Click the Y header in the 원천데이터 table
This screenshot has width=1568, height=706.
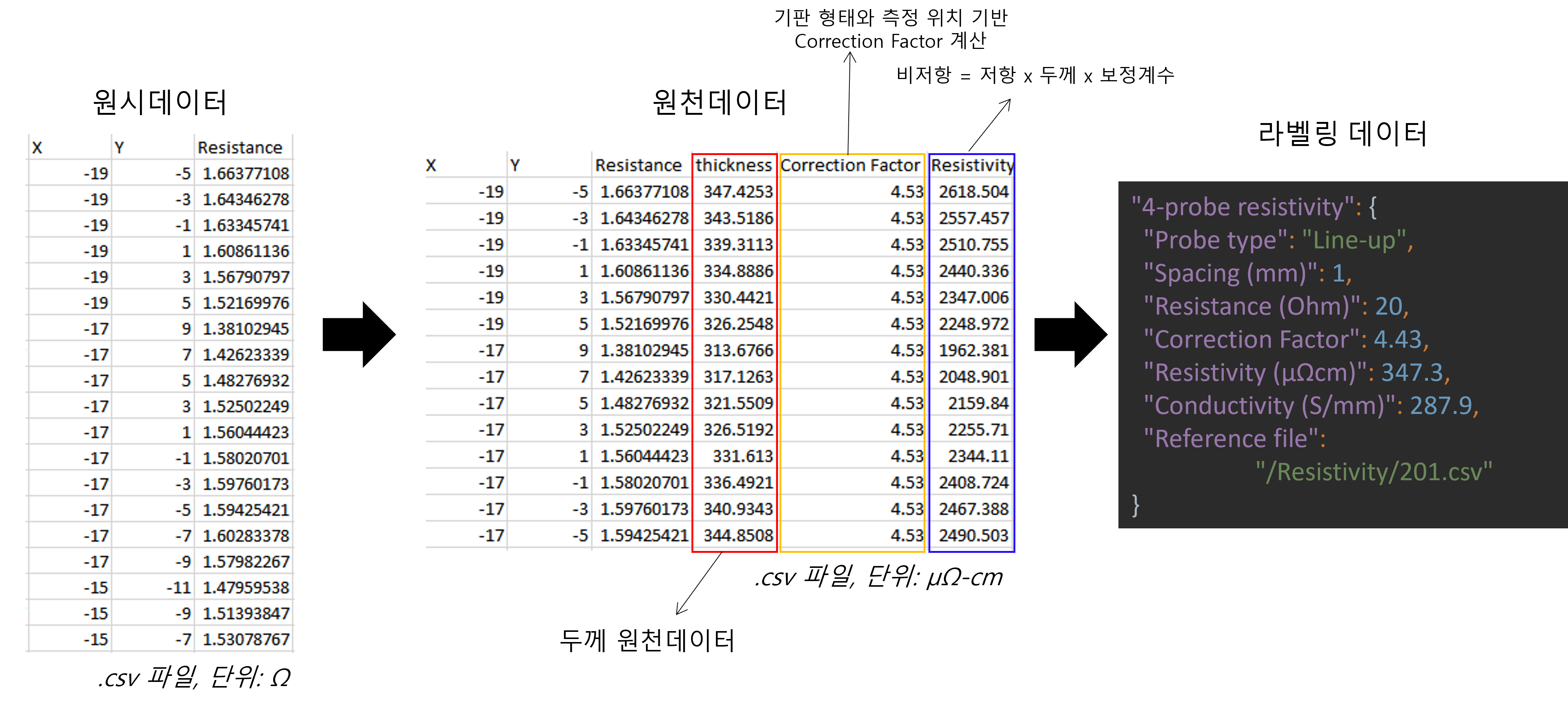pyautogui.click(x=515, y=165)
